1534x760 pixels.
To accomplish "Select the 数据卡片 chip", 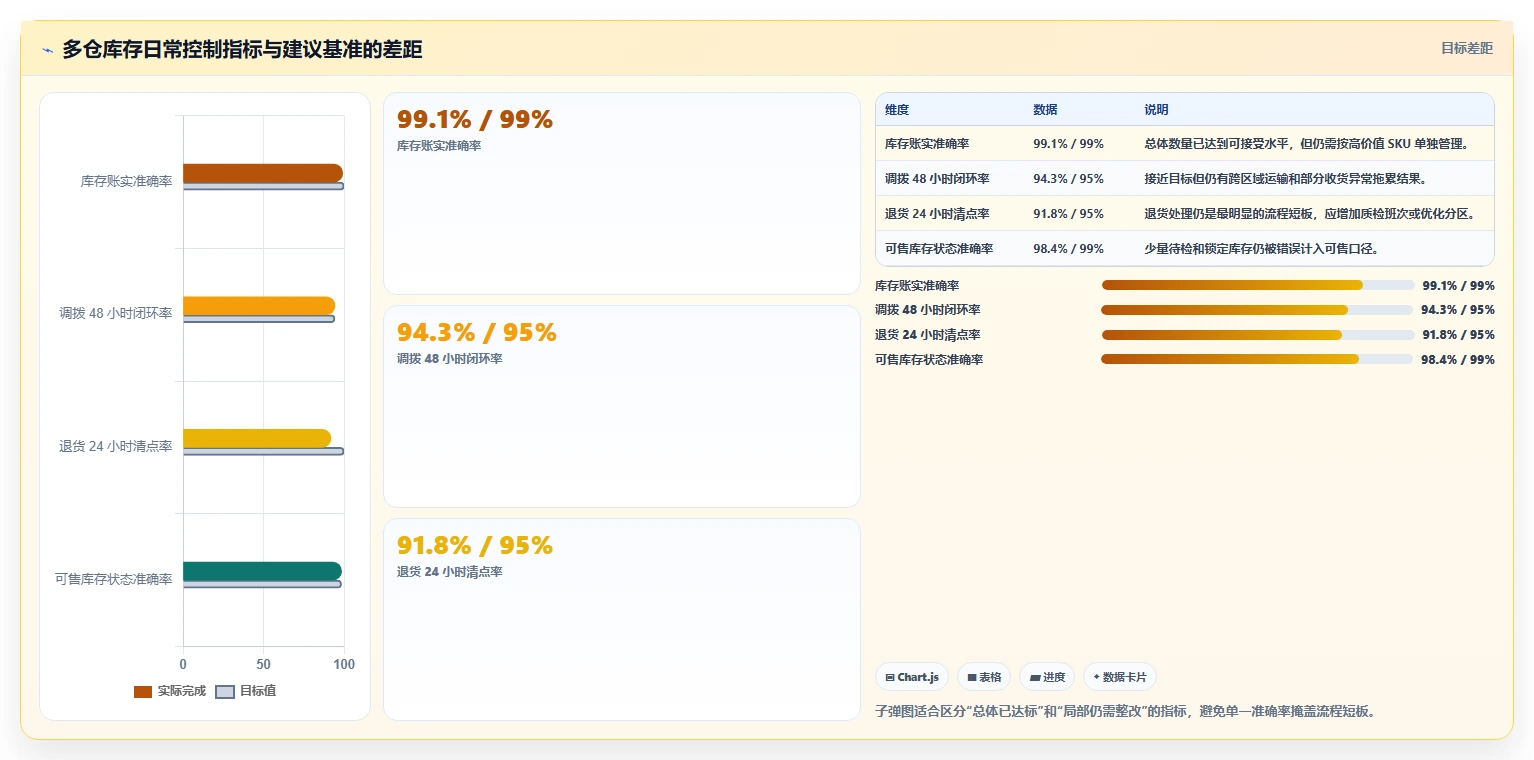I will 1120,677.
